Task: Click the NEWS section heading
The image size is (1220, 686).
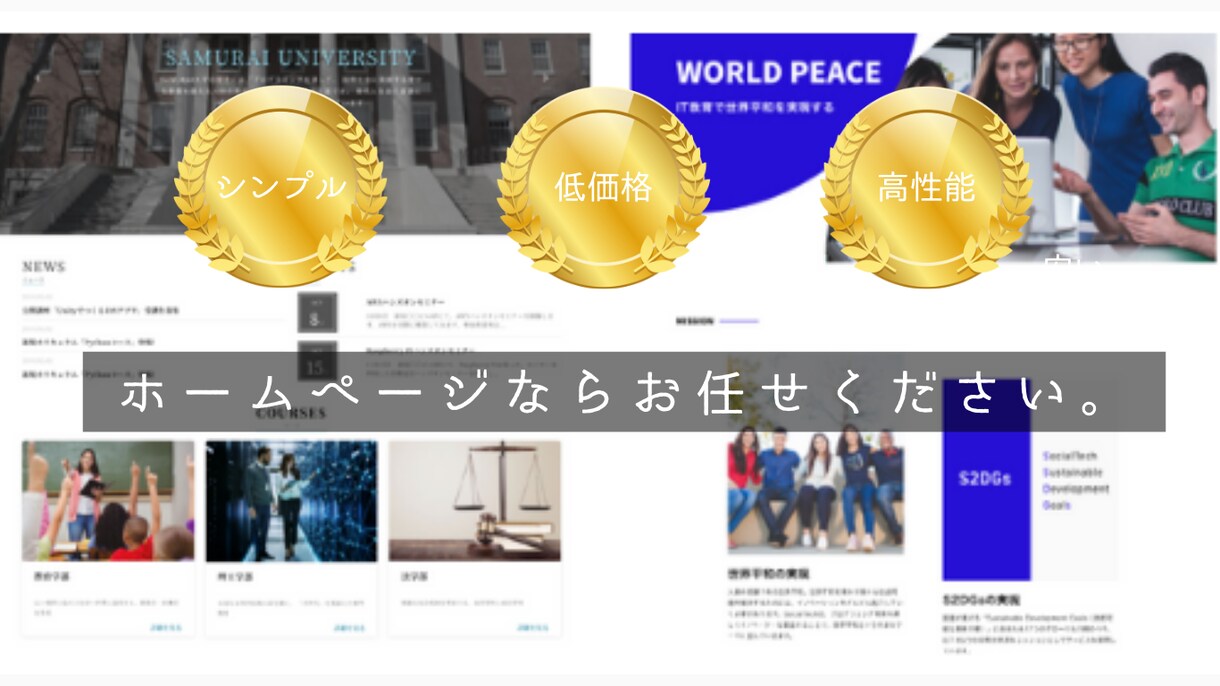Action: click(44, 267)
